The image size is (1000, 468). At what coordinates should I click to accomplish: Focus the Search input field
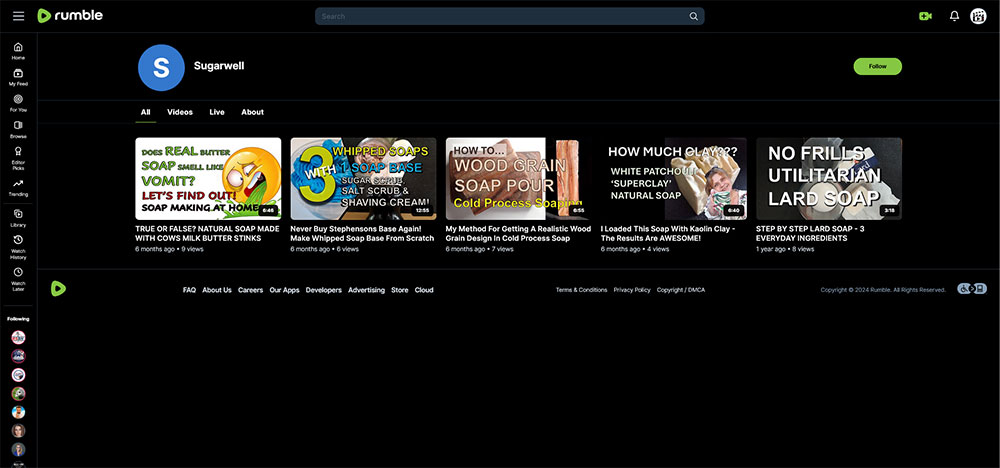tap(510, 17)
